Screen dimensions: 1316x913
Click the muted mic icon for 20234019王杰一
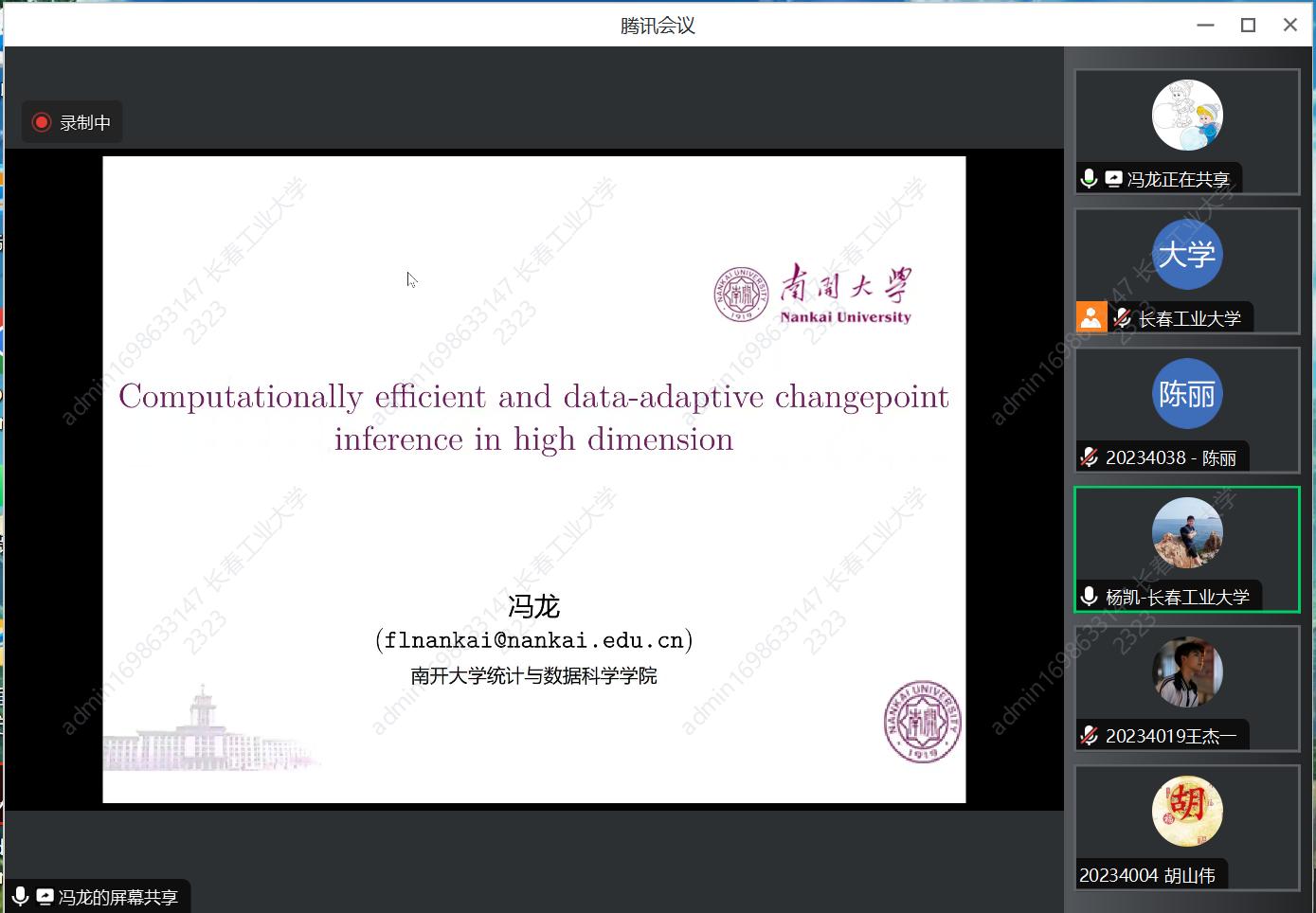(x=1090, y=736)
